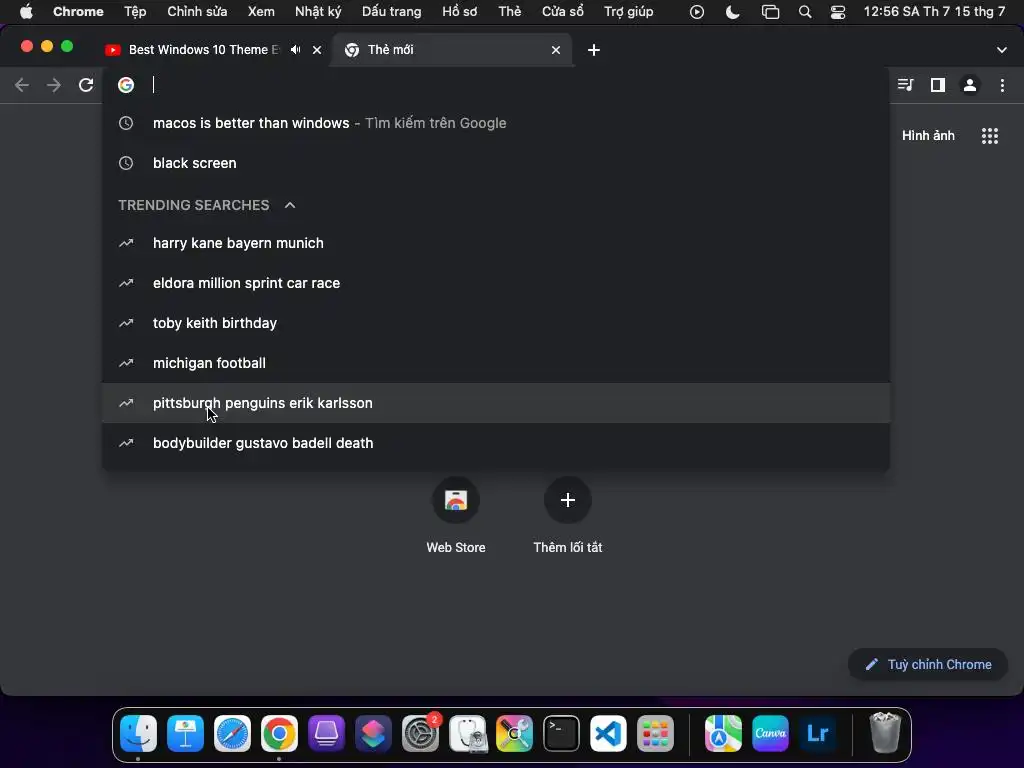Collapse the Trending Searches section
1024x768 pixels.
(290, 205)
